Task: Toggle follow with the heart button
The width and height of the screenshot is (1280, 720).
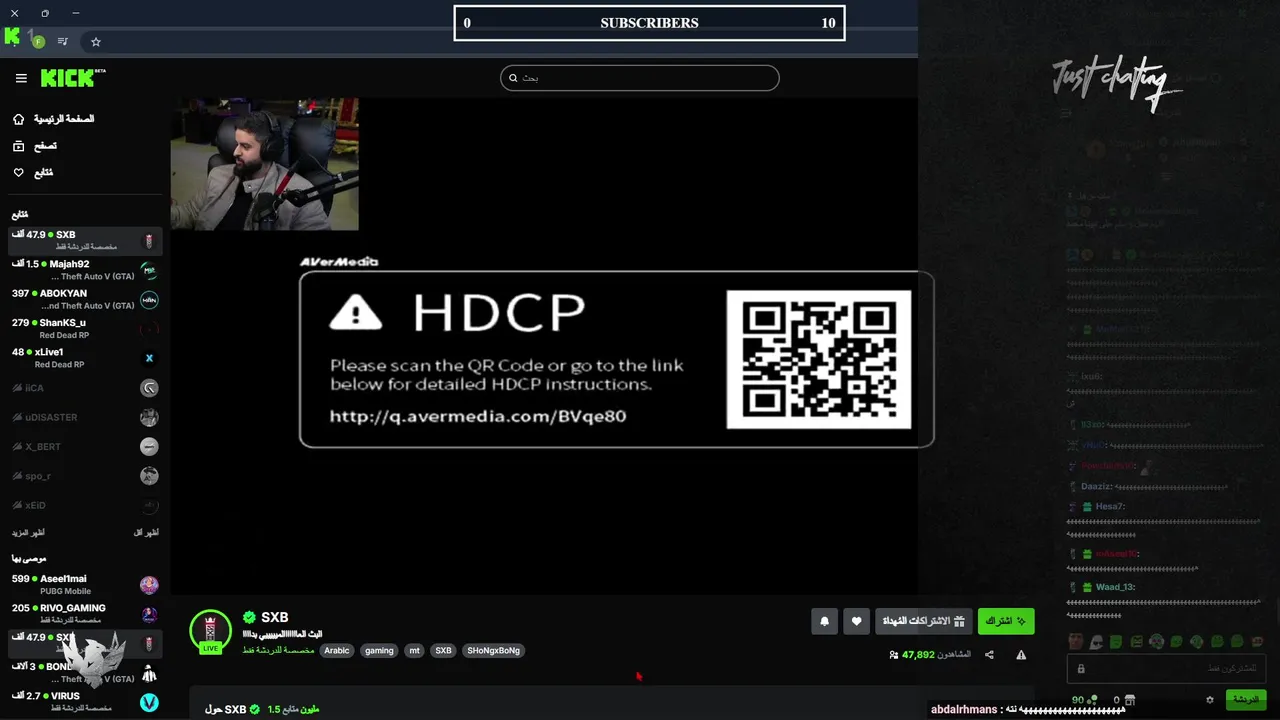Action: click(856, 621)
